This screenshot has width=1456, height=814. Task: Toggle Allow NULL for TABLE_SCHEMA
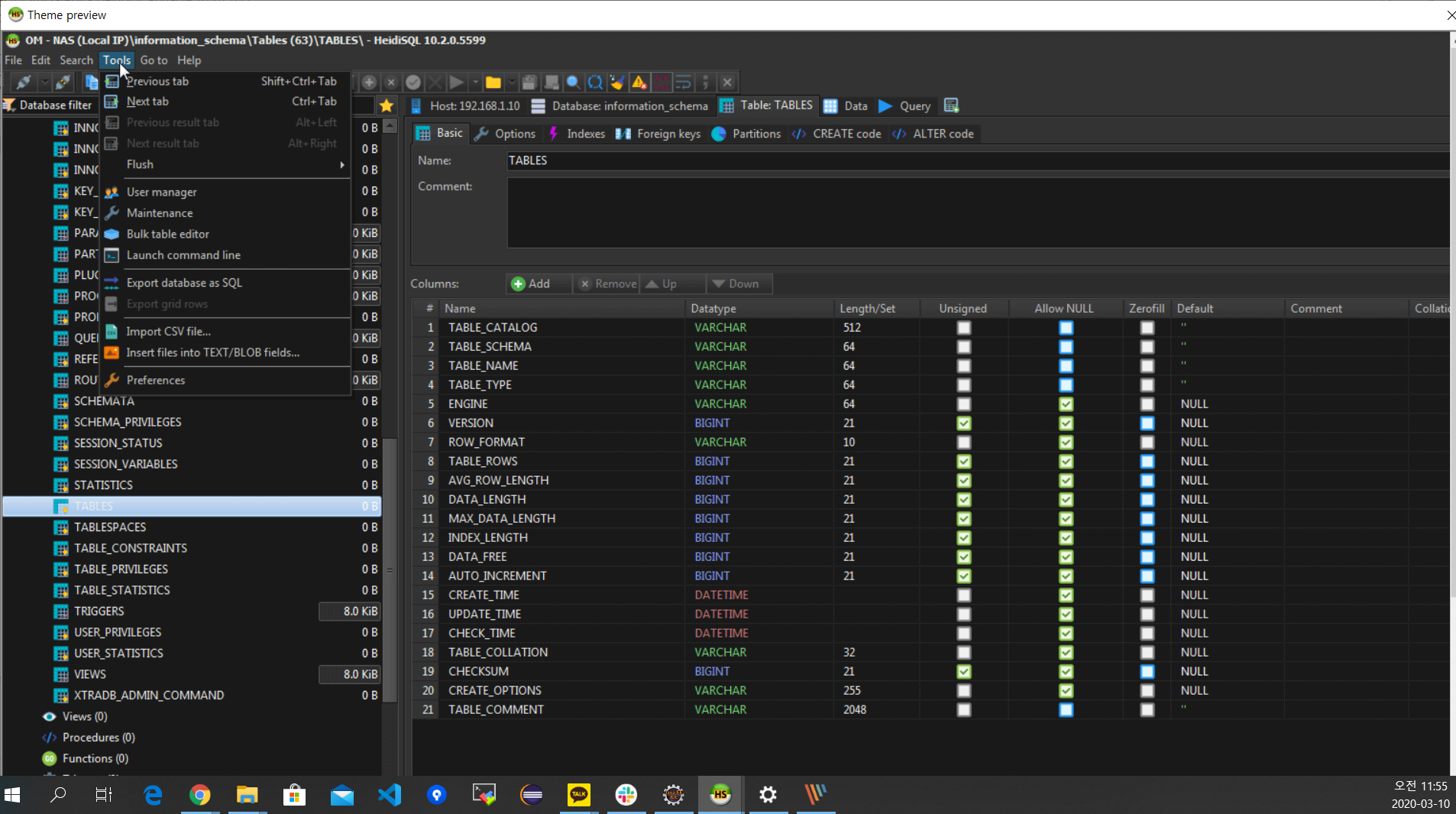point(1066,347)
